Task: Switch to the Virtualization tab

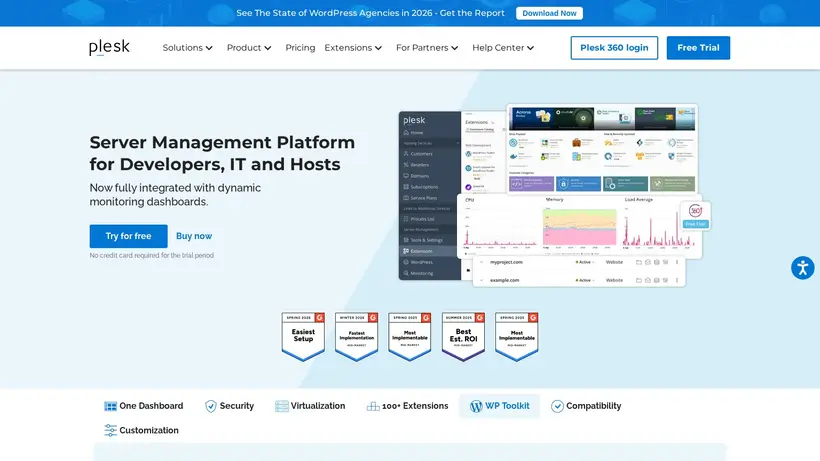Action: pyautogui.click(x=310, y=406)
